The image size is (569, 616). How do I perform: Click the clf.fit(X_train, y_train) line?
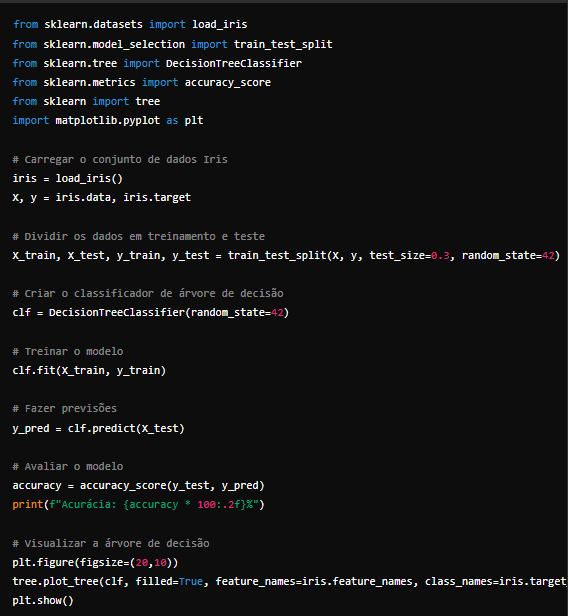click(89, 370)
